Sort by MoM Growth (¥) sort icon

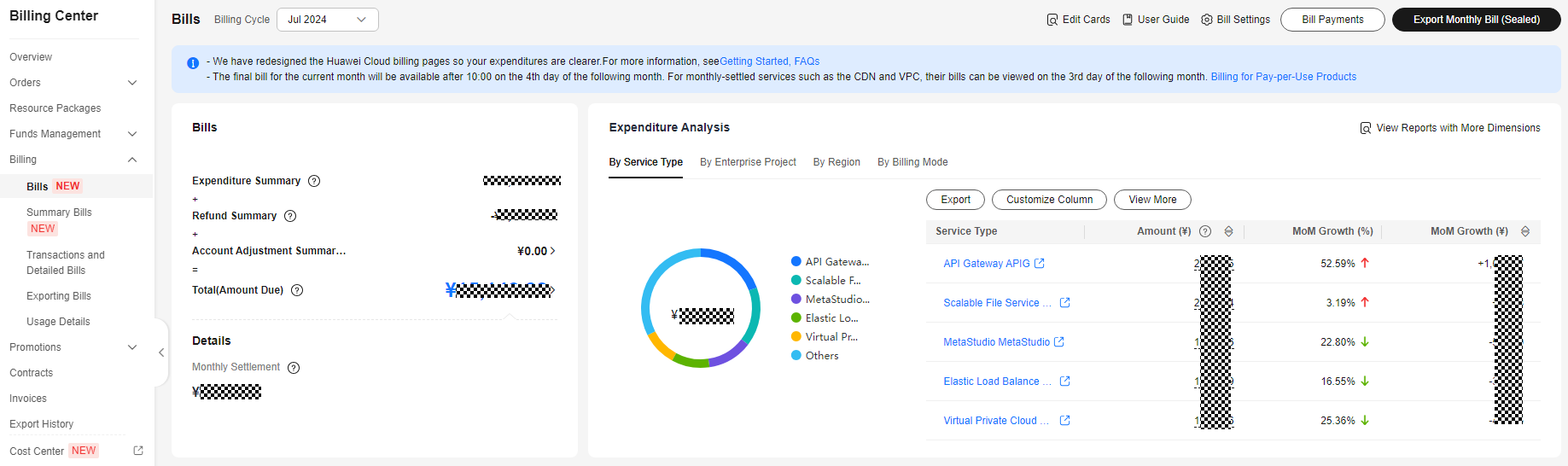point(1525,231)
